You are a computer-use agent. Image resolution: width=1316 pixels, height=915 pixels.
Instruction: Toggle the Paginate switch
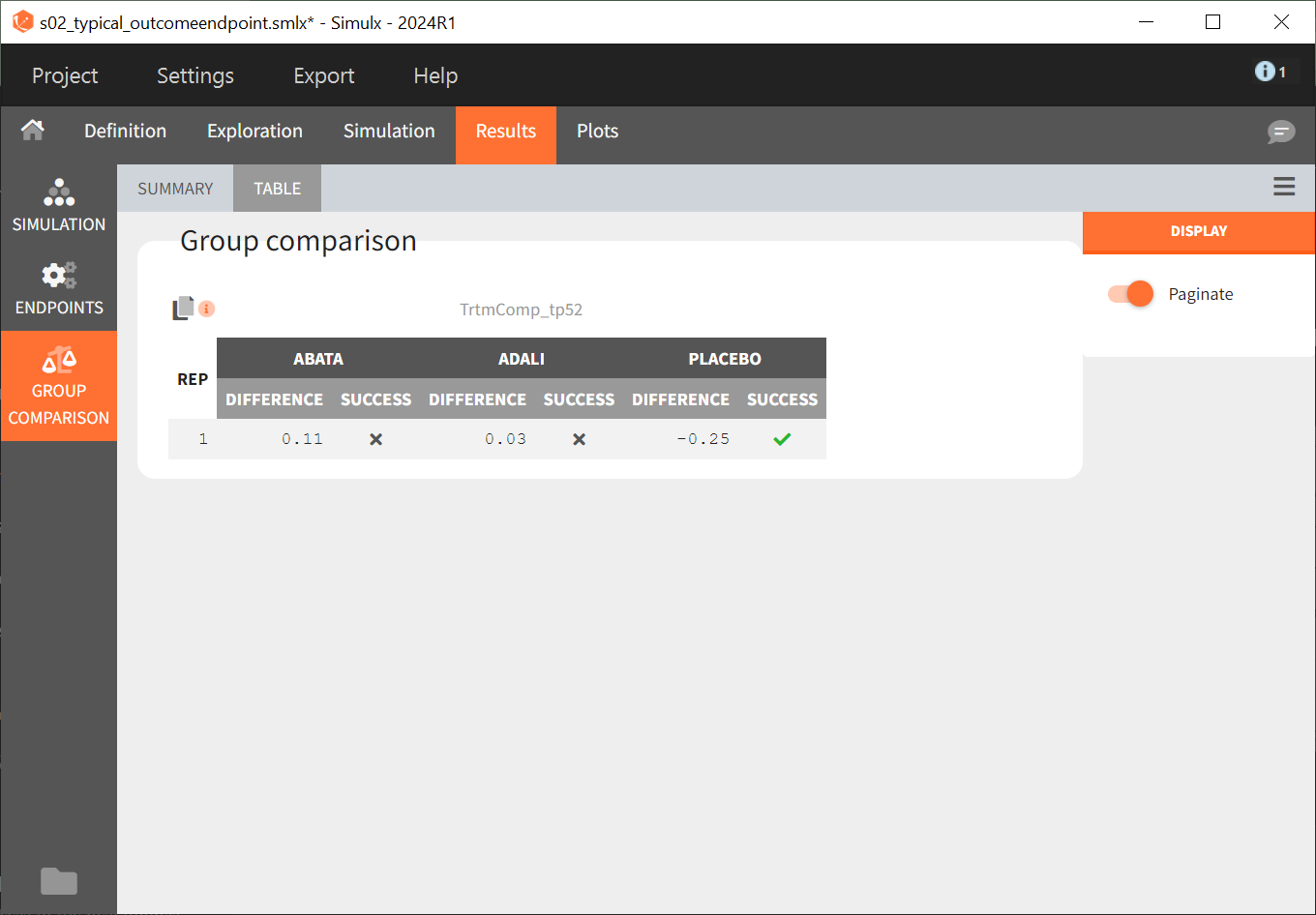coord(1131,294)
